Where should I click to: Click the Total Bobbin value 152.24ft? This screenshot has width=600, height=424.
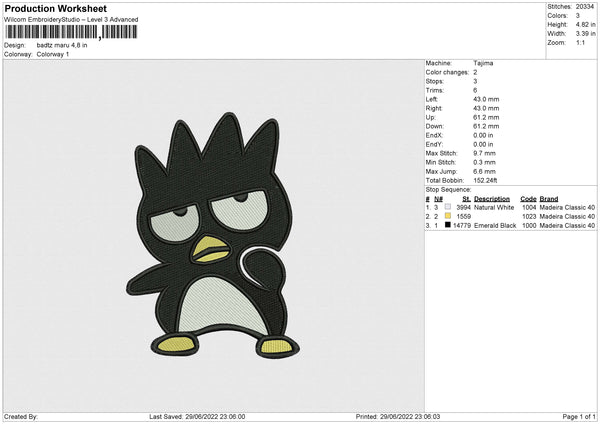485,180
